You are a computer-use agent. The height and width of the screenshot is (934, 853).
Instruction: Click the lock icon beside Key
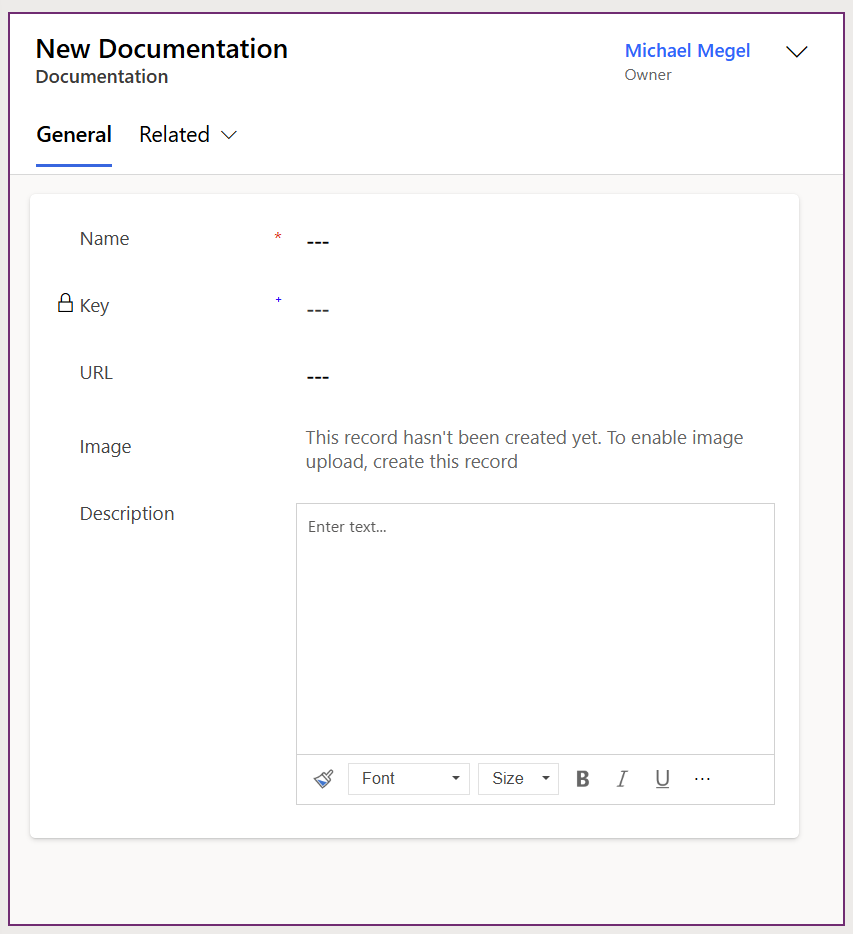(66, 303)
